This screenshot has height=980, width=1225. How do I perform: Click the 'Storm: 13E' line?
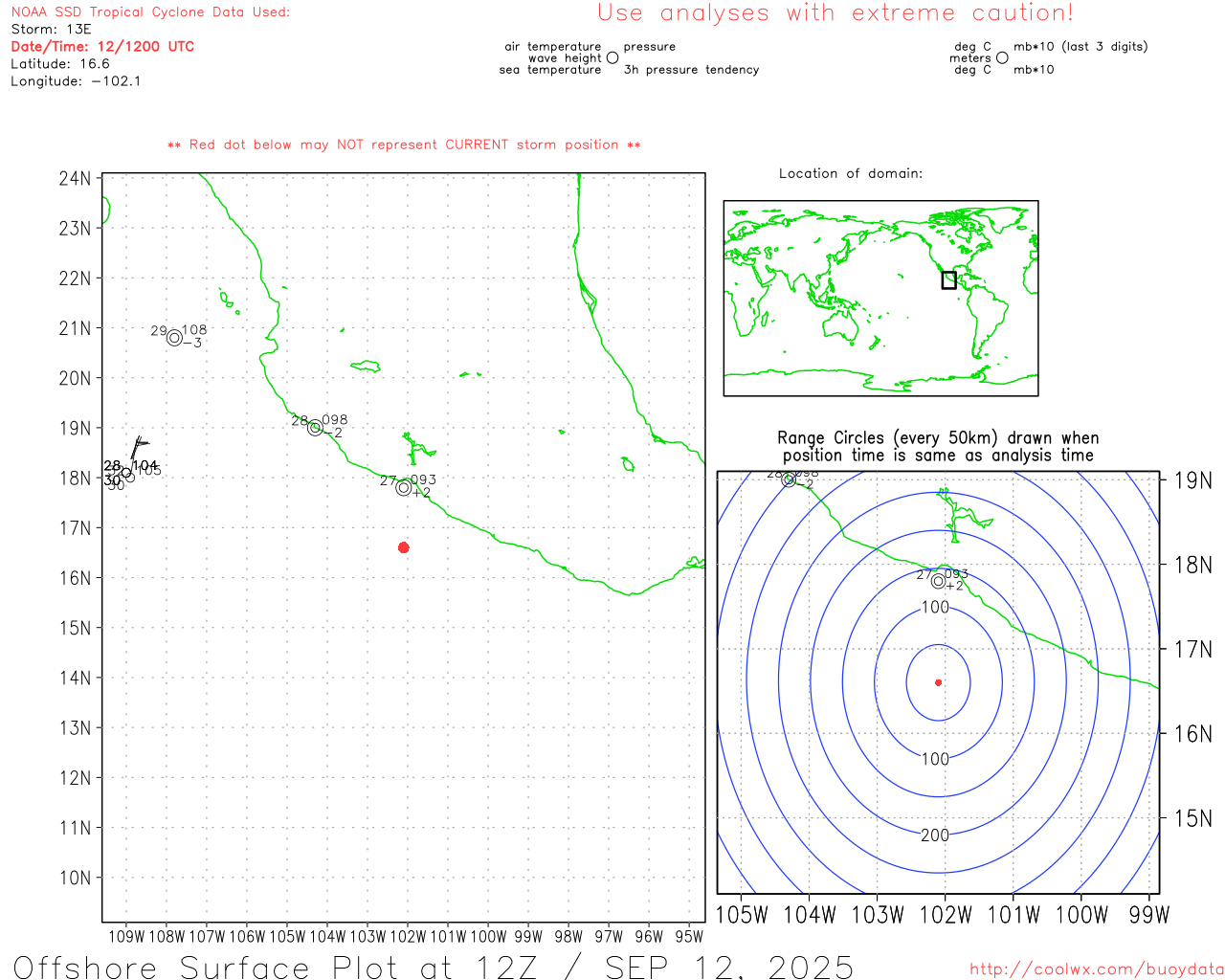(x=51, y=30)
